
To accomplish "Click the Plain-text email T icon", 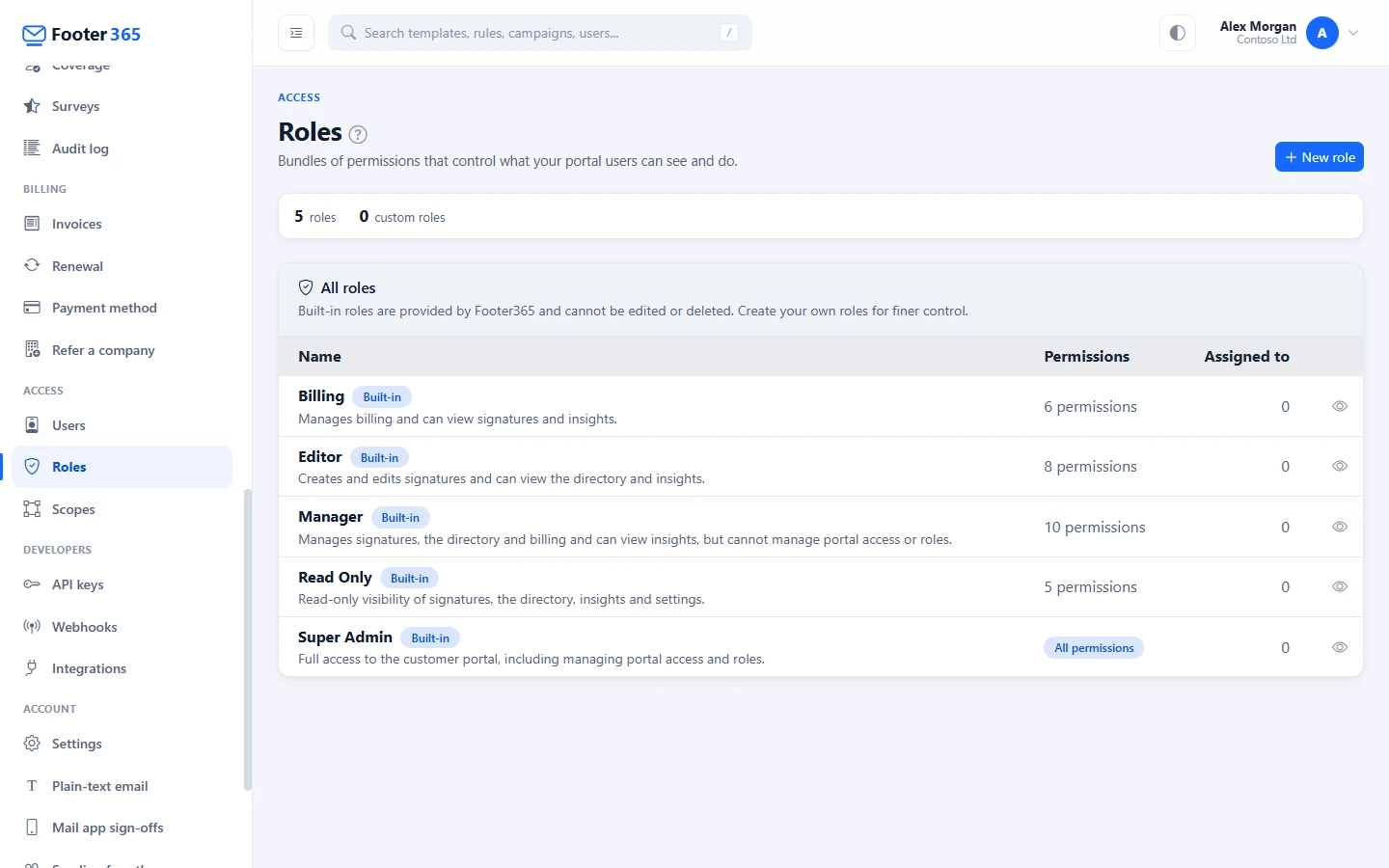I will [x=32, y=786].
